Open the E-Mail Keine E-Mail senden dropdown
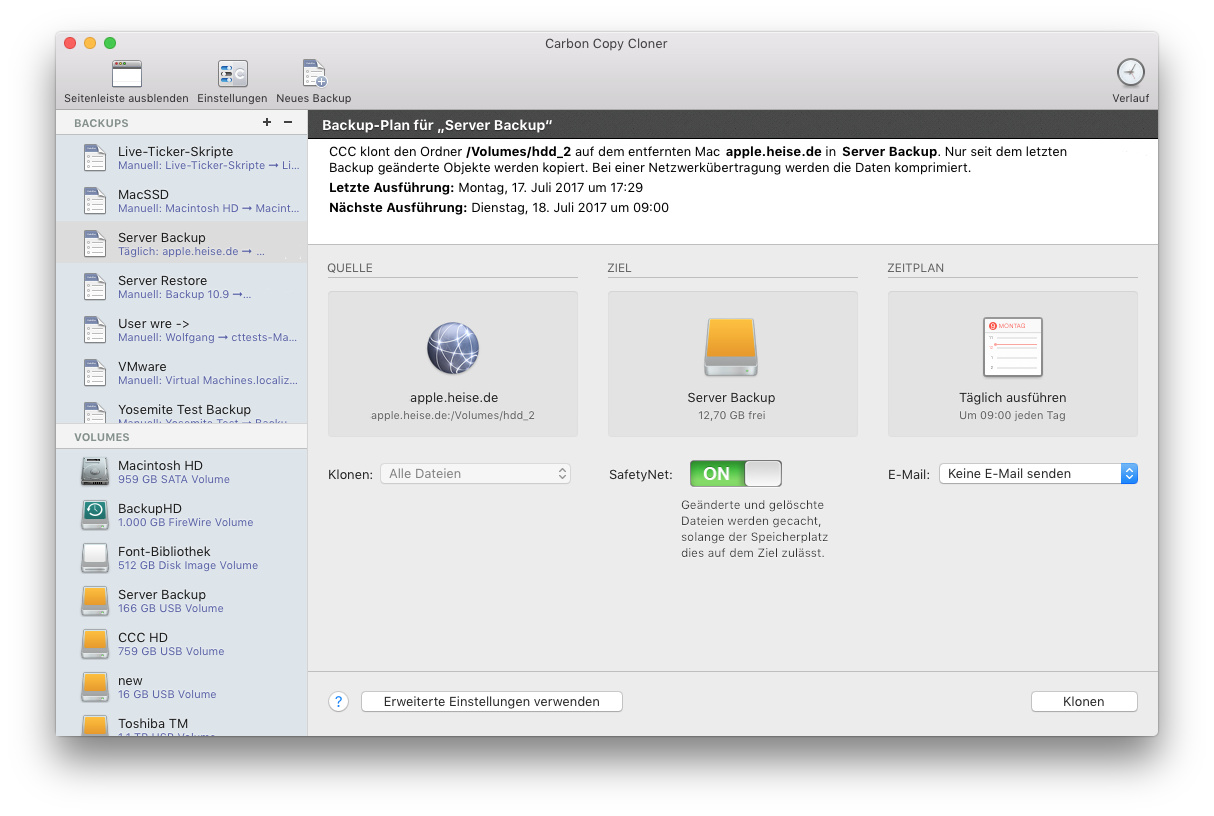 [1037, 474]
